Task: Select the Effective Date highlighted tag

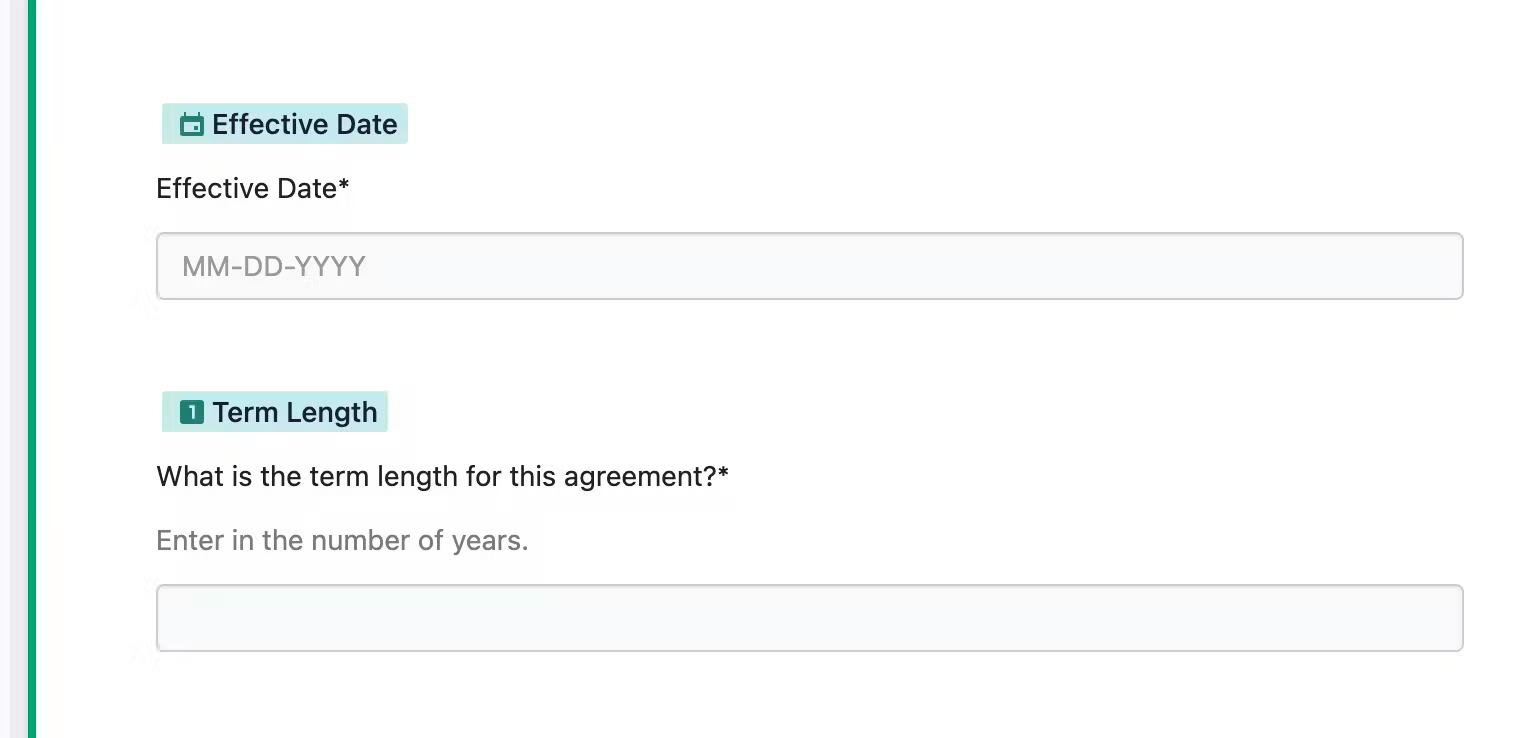Action: (285, 124)
